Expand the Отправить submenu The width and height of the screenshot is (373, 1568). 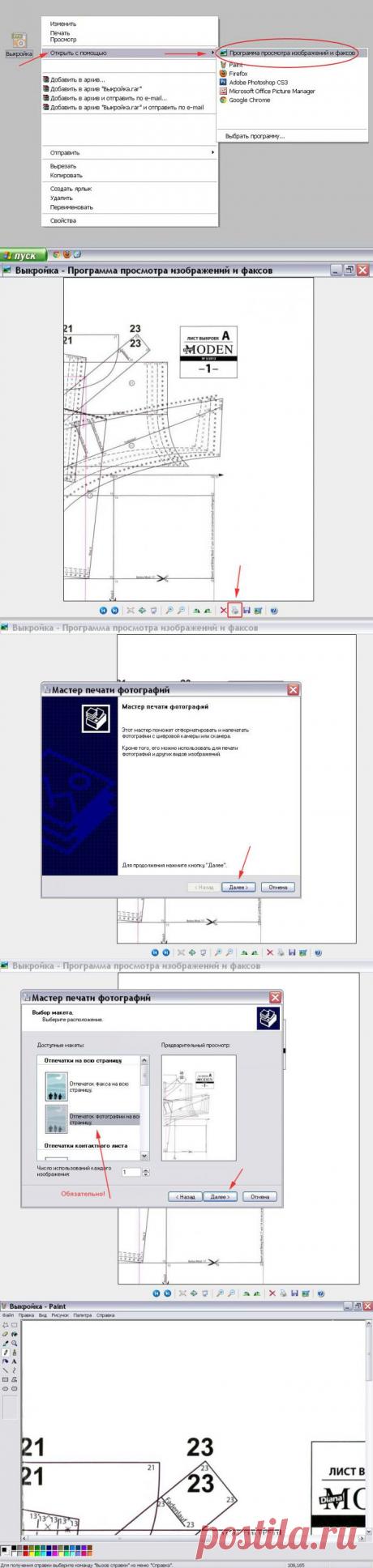(x=130, y=152)
